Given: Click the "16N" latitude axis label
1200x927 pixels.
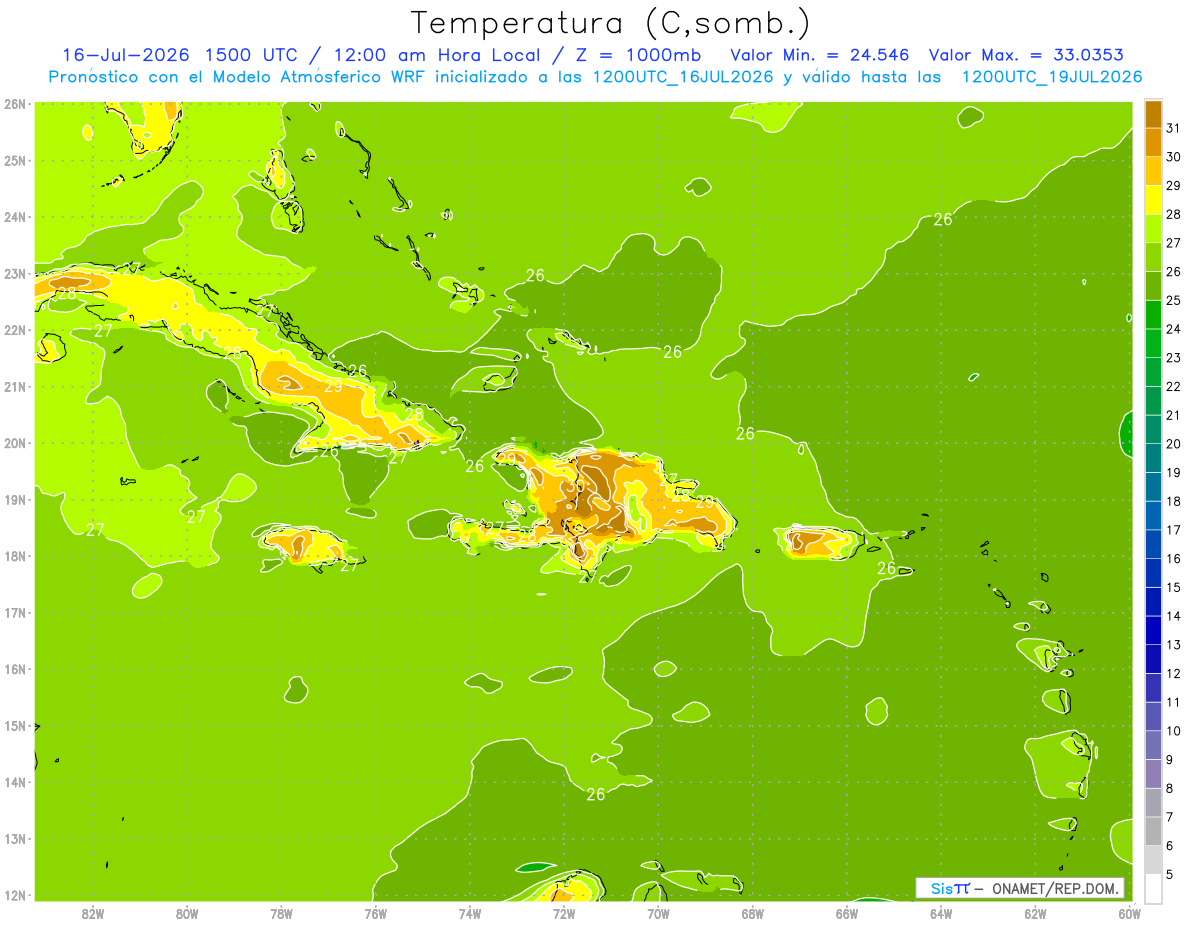Looking at the screenshot, I should pyautogui.click(x=14, y=669).
